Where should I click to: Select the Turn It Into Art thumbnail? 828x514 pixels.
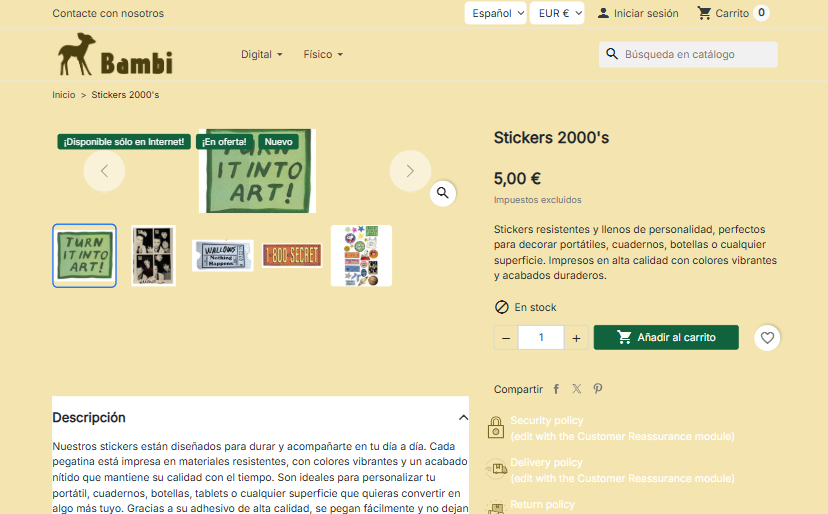coord(84,256)
